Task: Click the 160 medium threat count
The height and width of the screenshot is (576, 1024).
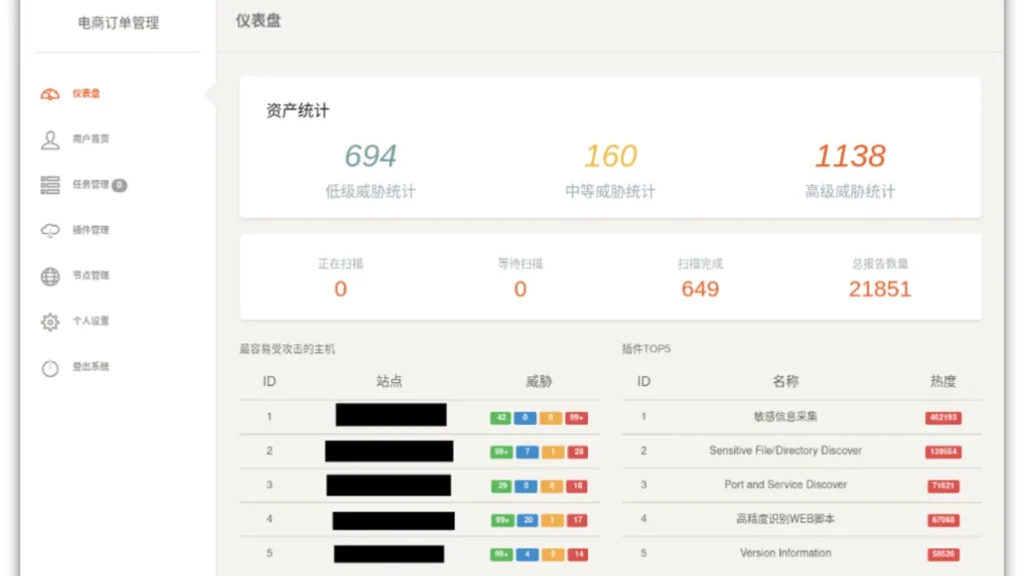Action: tap(610, 156)
